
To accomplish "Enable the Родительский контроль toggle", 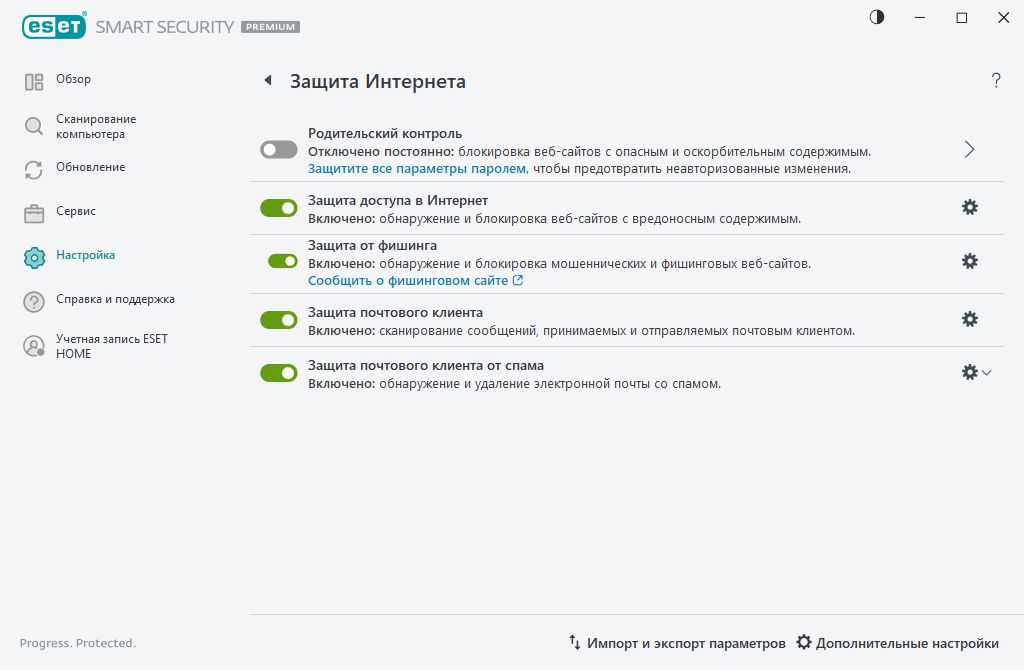I will tap(279, 148).
